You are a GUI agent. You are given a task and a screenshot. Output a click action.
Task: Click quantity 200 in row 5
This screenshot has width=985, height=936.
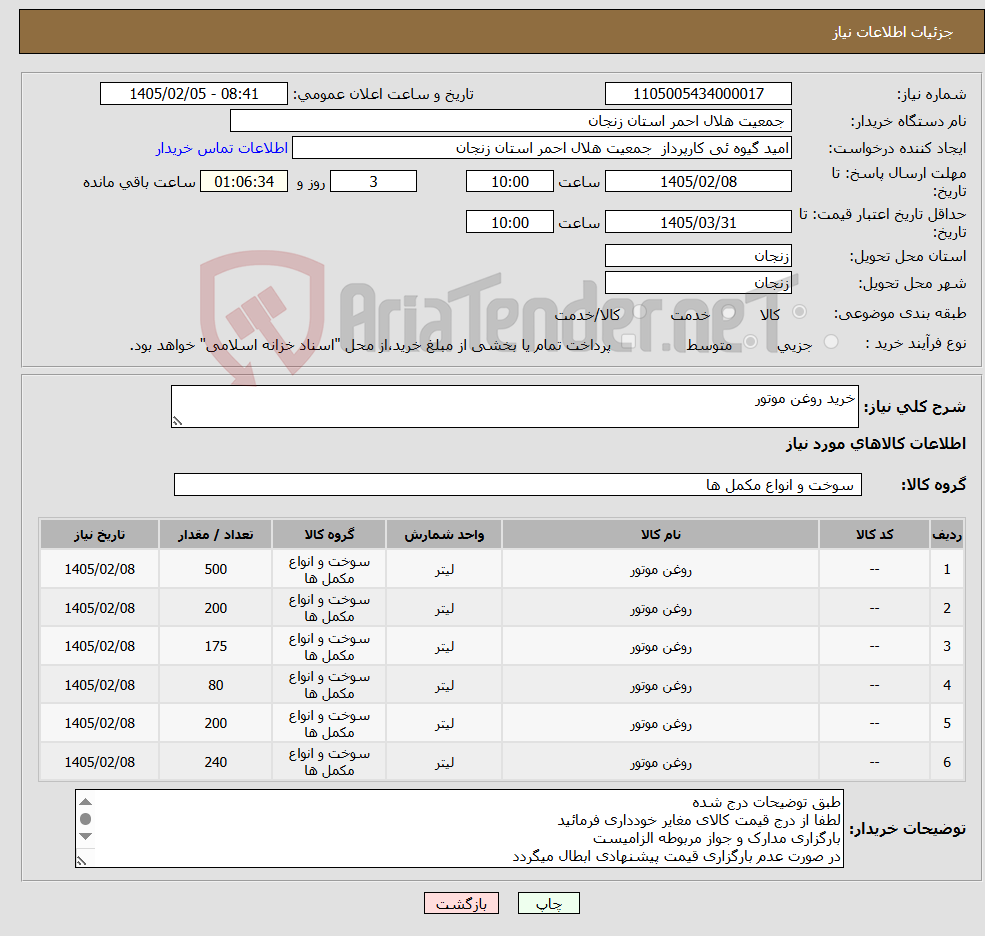[x=215, y=724]
